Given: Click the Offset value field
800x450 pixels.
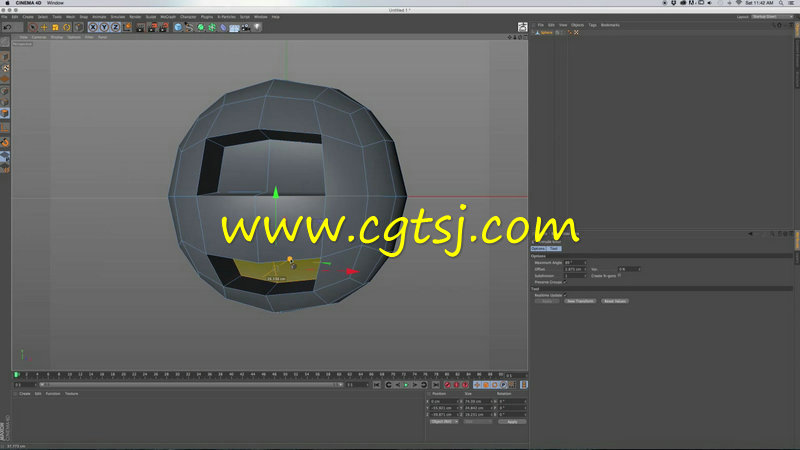Looking at the screenshot, I should coord(574,269).
